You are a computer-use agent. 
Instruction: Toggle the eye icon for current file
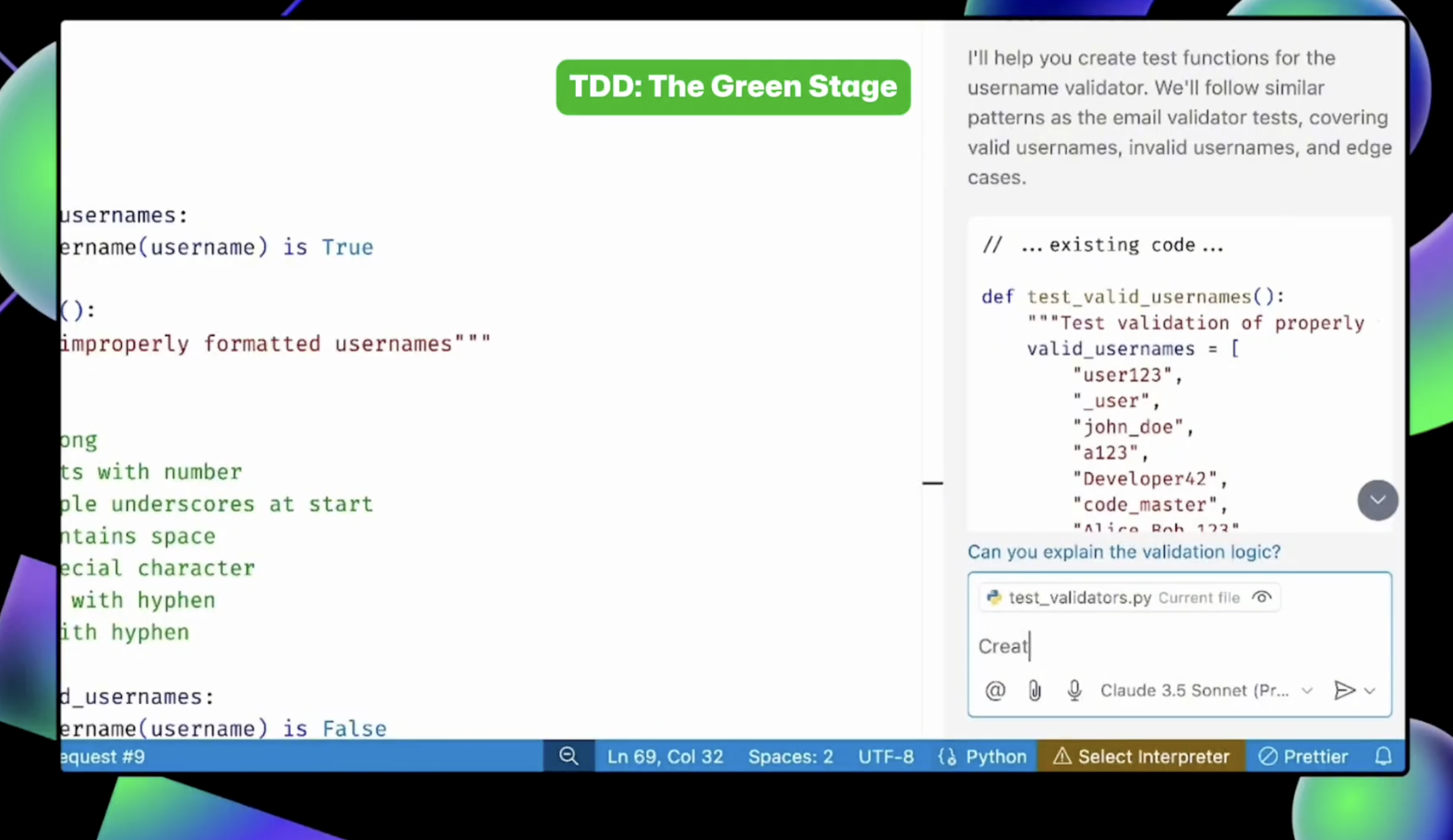1262,598
